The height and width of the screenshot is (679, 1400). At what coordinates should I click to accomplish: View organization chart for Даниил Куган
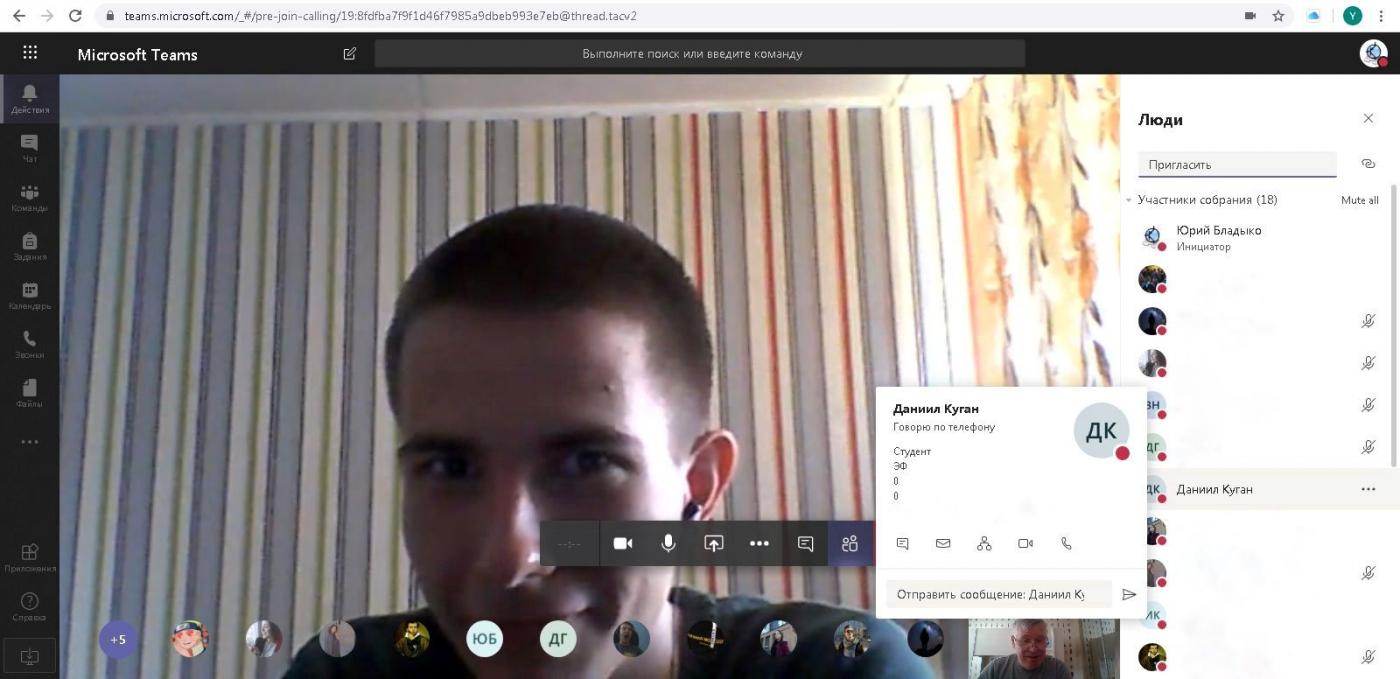pos(984,543)
